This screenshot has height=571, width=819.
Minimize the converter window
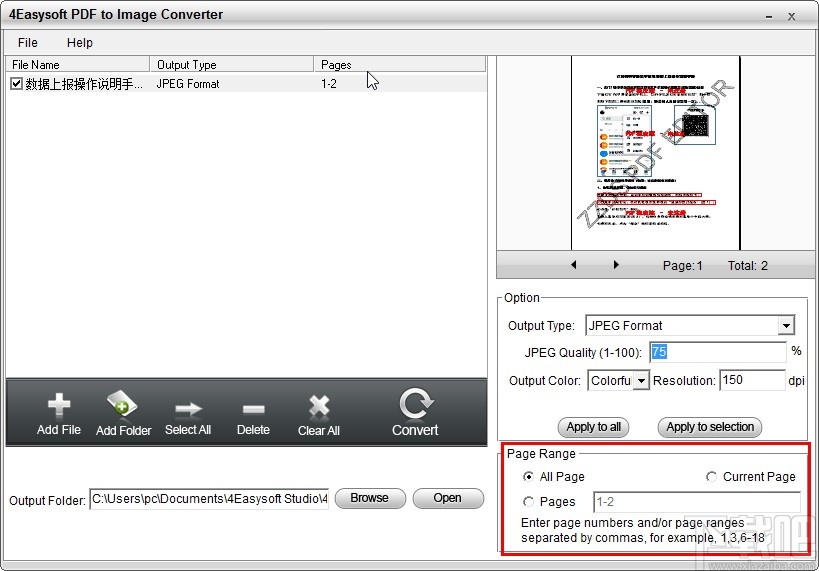[769, 17]
